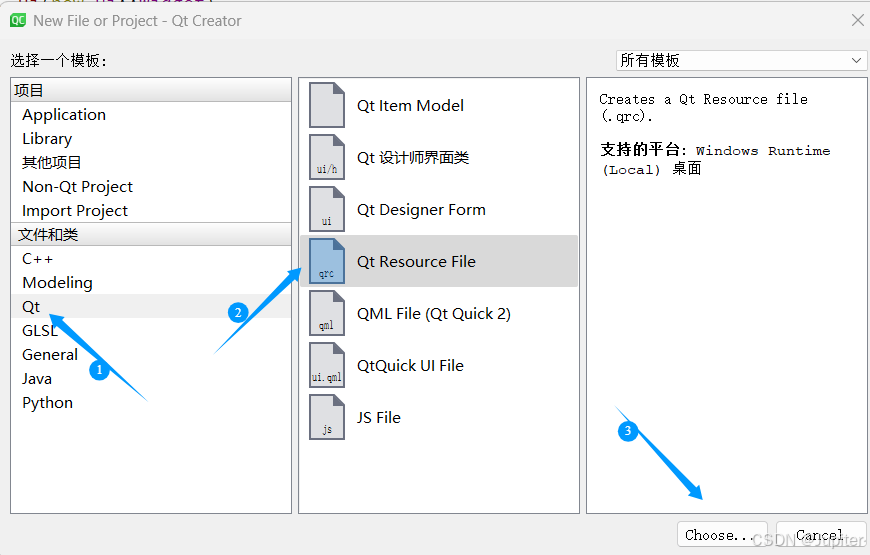Click the ui.qml QtQuick UI File icon
870x555 pixels.
327,365
